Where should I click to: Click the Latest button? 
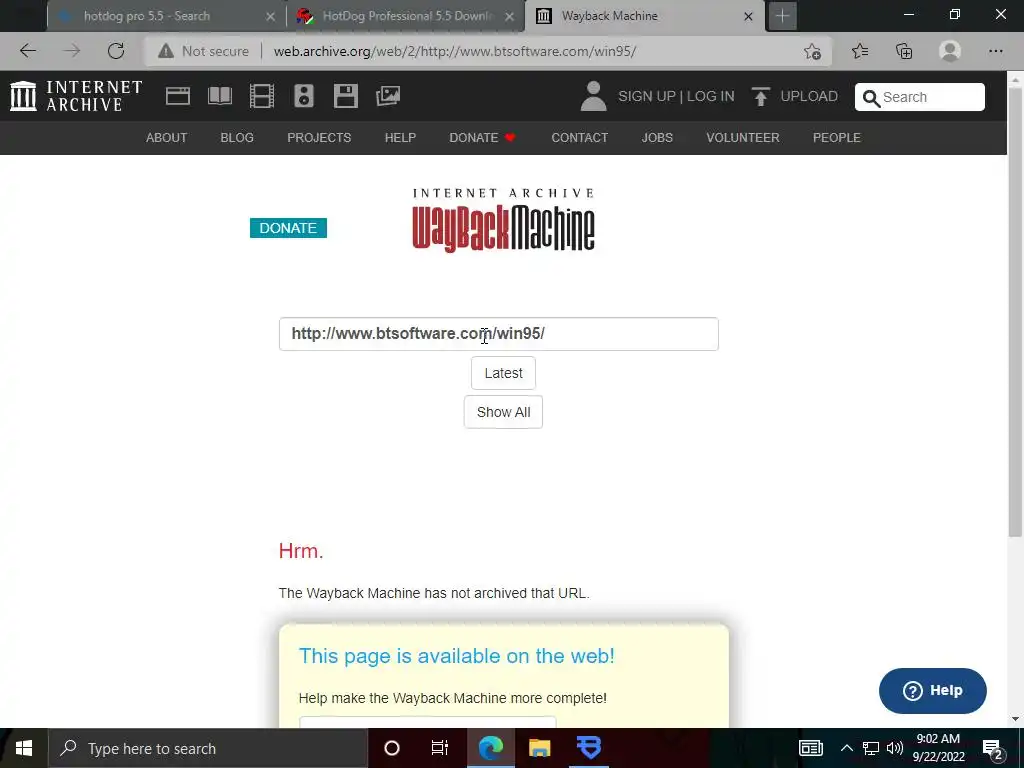(504, 373)
